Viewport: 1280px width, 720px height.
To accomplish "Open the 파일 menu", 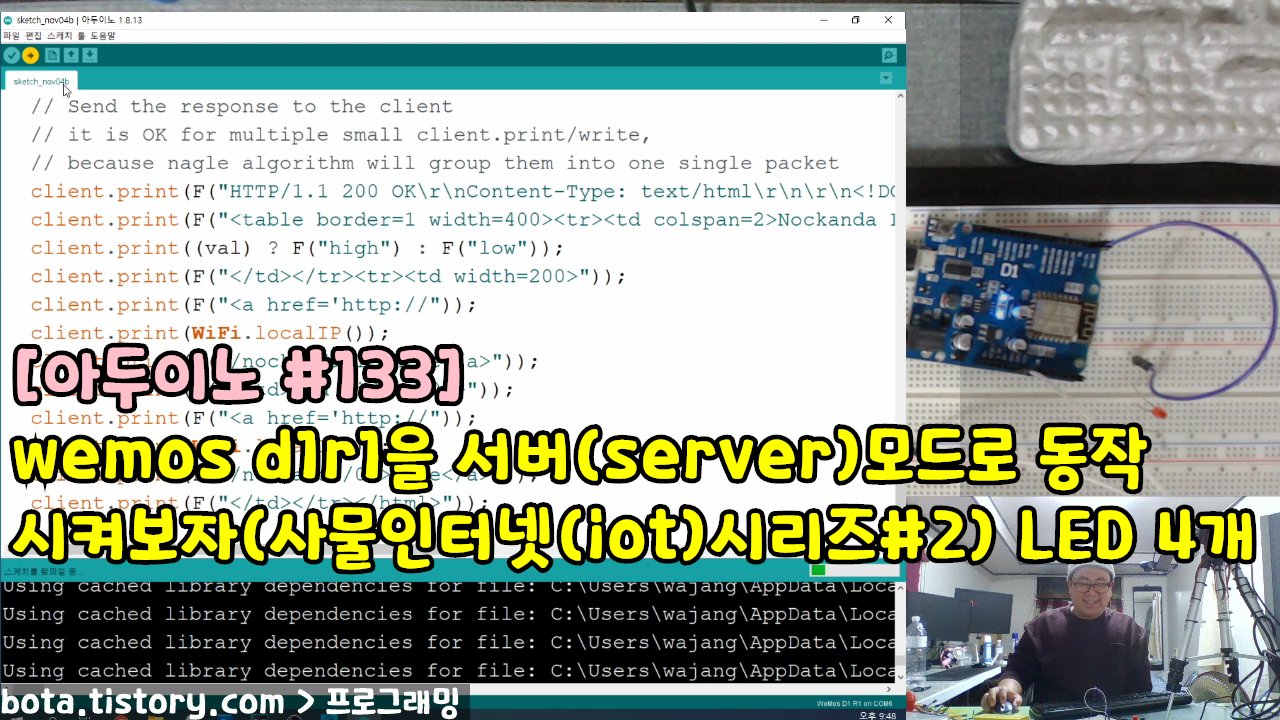I will click(x=11, y=35).
